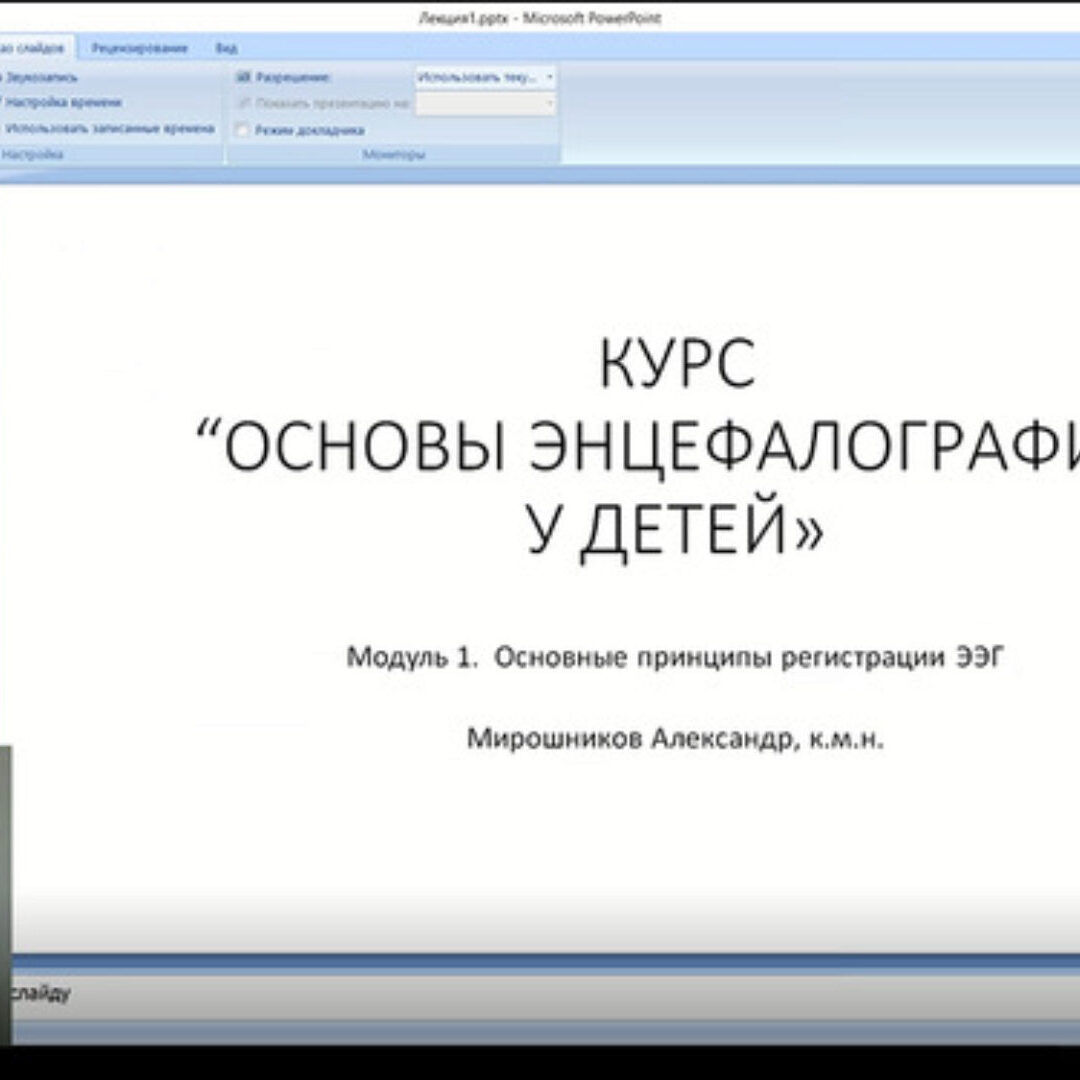1080x1080 pixels.
Task: Select the Показ слайдов tab
Action: (x=36, y=48)
